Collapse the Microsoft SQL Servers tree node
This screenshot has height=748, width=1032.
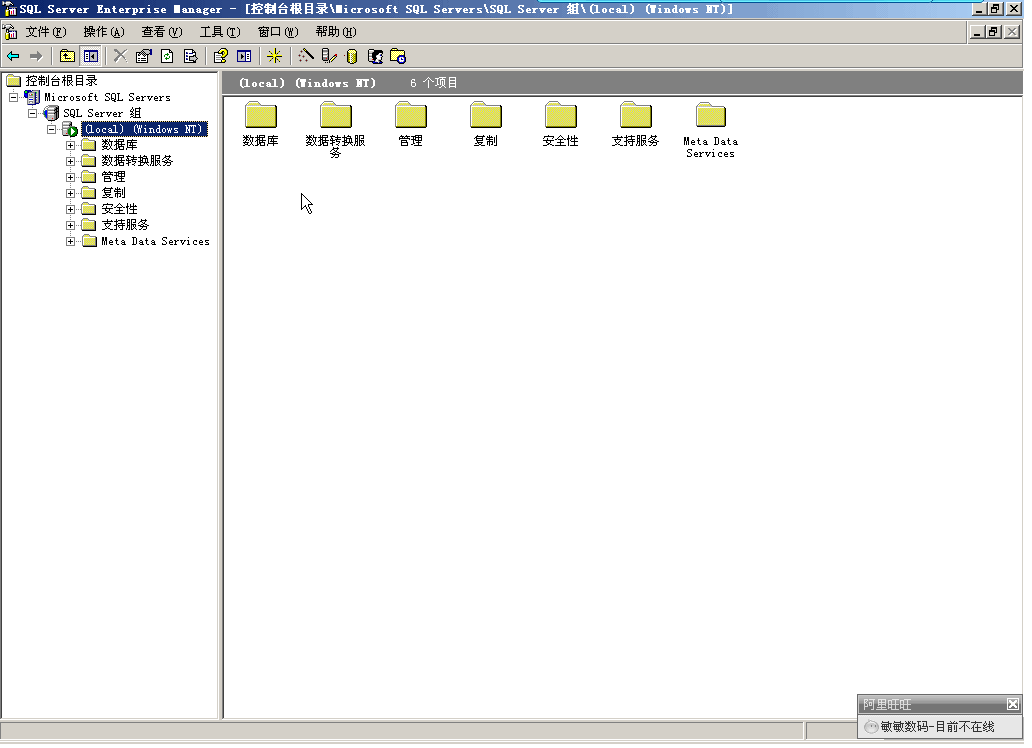point(13,97)
